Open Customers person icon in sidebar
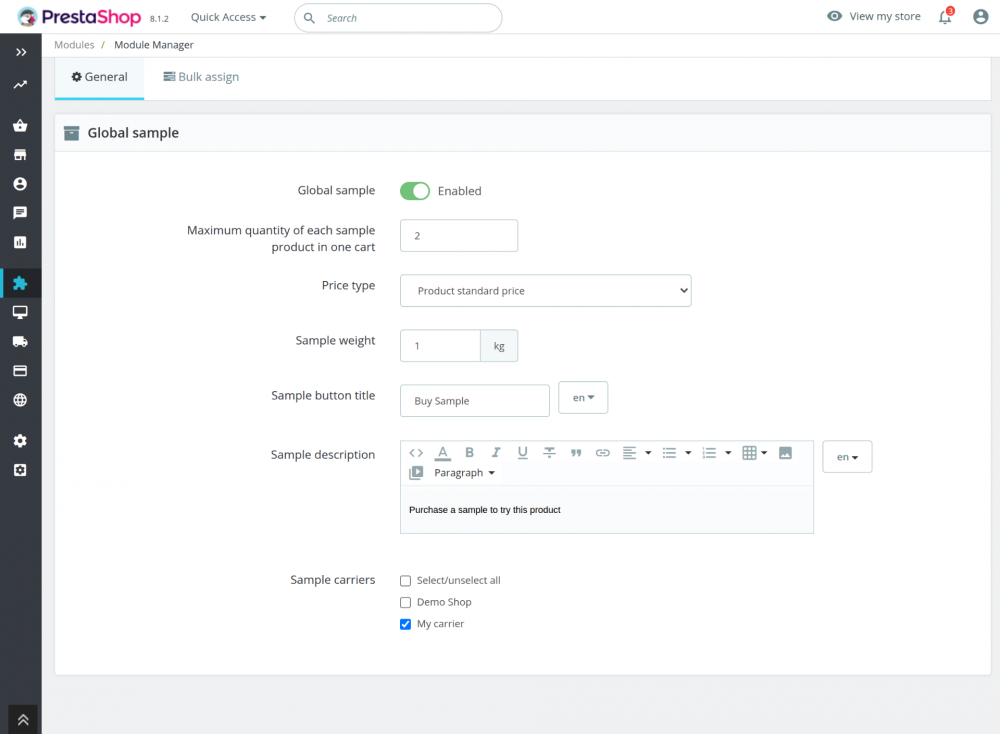 click(20, 184)
